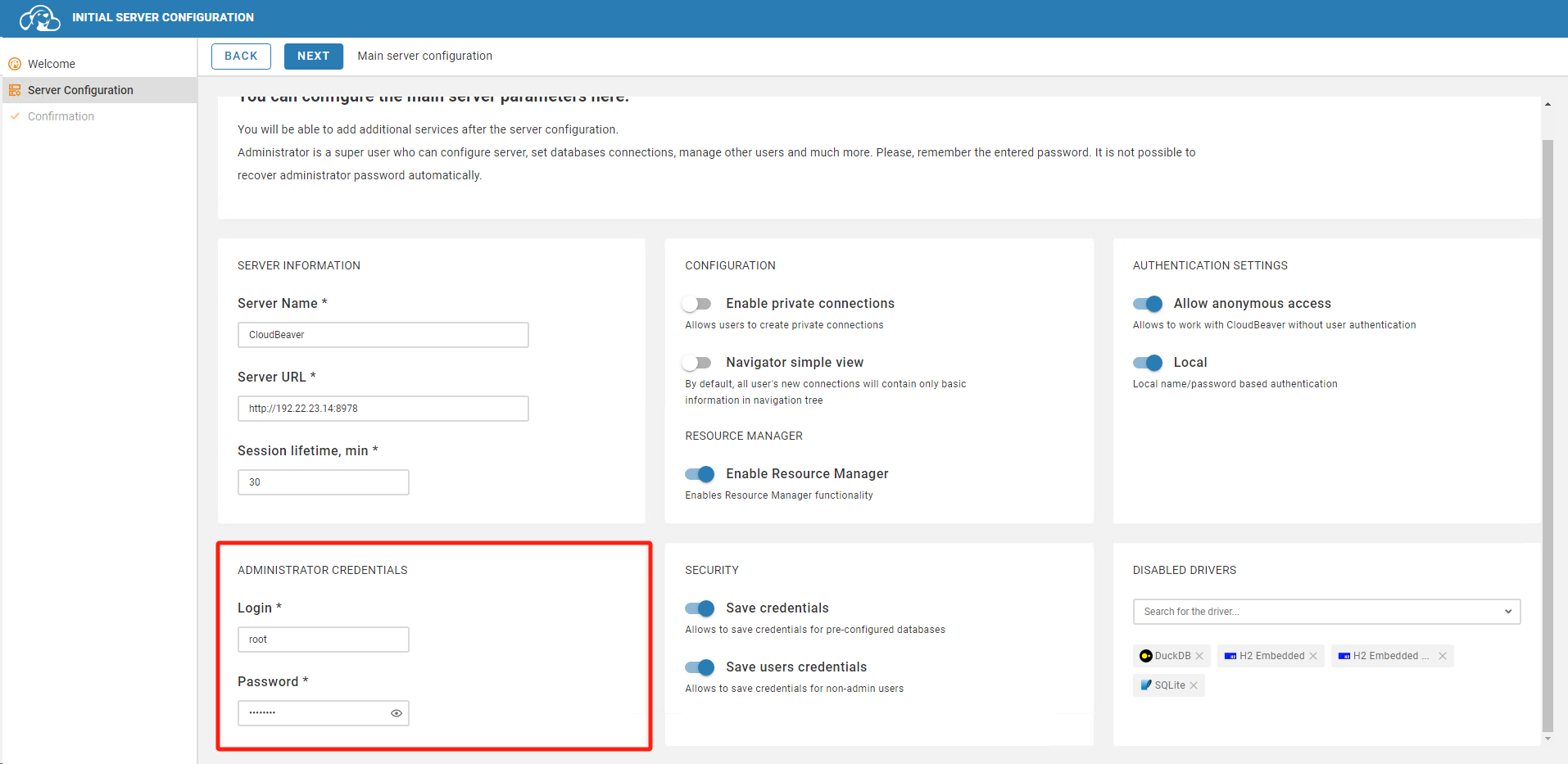Remove SQLite from disabled drivers
The width and height of the screenshot is (1568, 764).
pos(1194,685)
